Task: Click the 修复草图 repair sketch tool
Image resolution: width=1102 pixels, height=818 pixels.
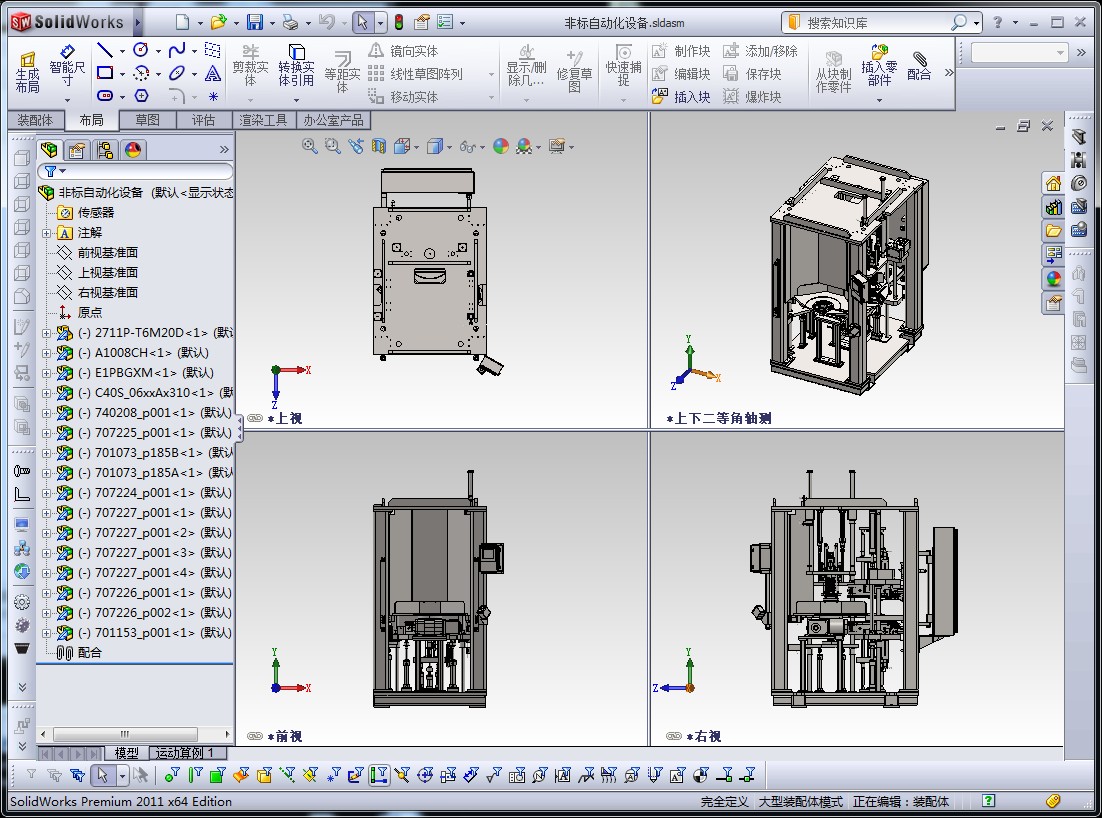Action: (574, 72)
